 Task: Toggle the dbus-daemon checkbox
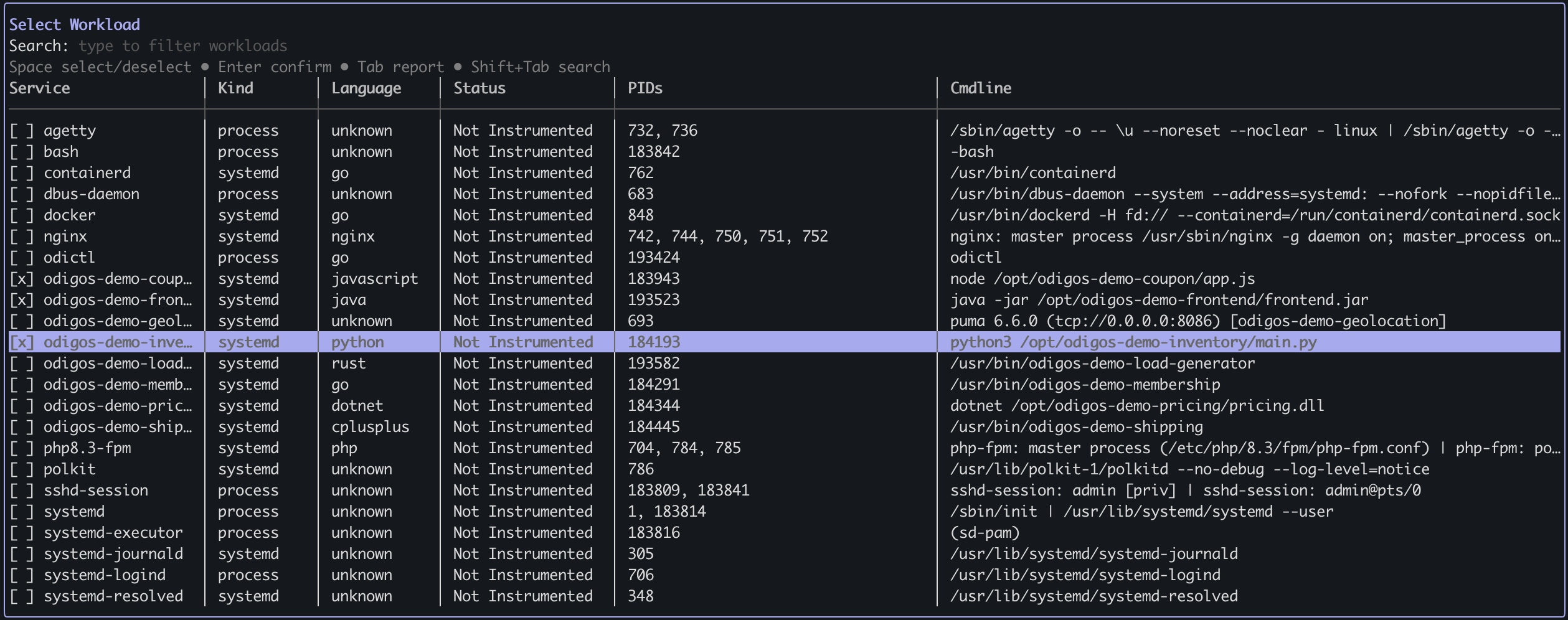(x=22, y=194)
